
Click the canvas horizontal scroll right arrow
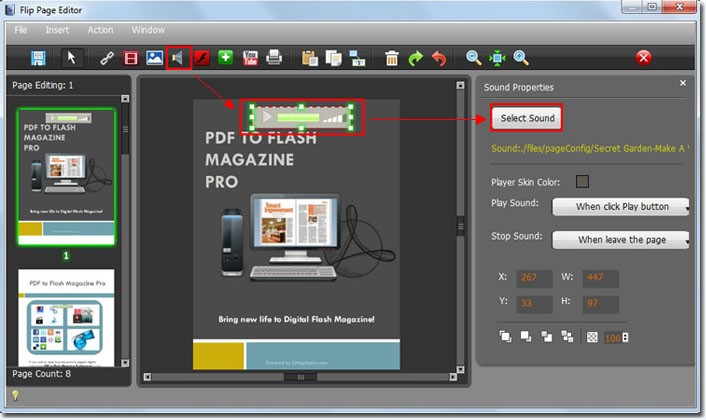pos(453,377)
